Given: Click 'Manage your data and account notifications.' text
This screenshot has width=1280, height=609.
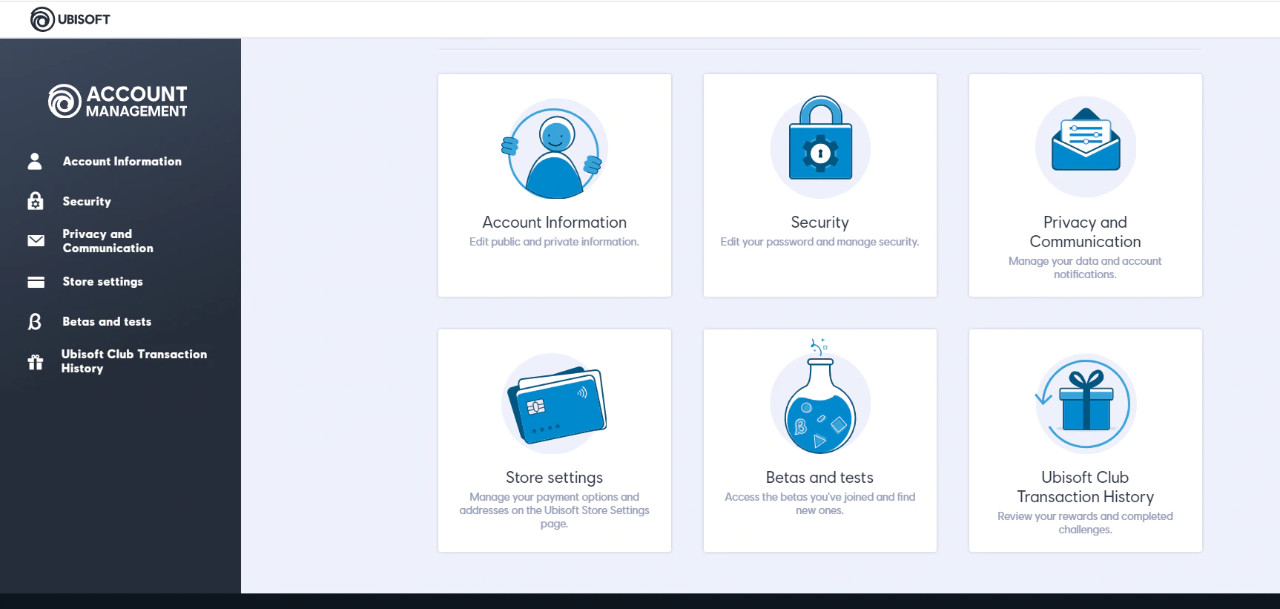Looking at the screenshot, I should pos(1085,268).
